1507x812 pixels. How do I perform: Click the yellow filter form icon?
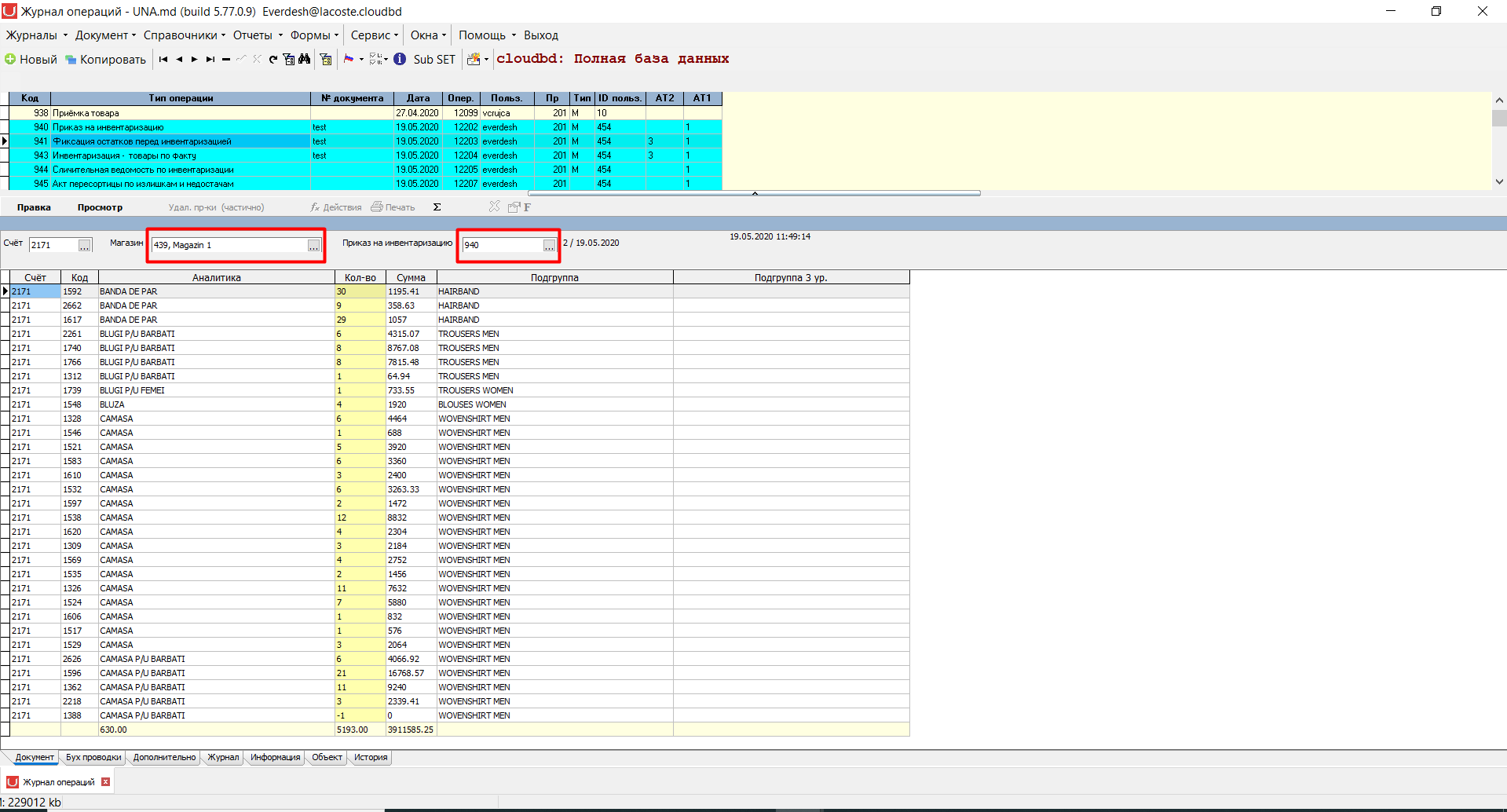click(326, 59)
